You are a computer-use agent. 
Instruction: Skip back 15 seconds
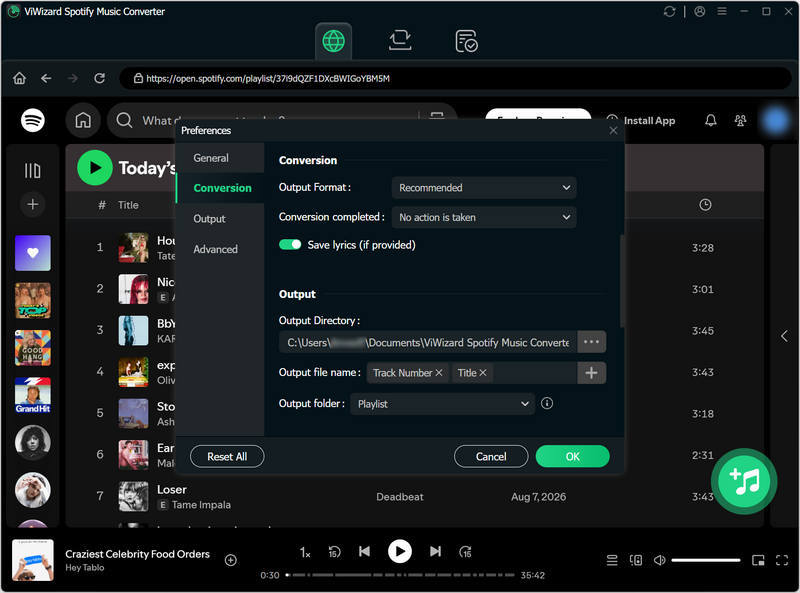[x=334, y=552]
